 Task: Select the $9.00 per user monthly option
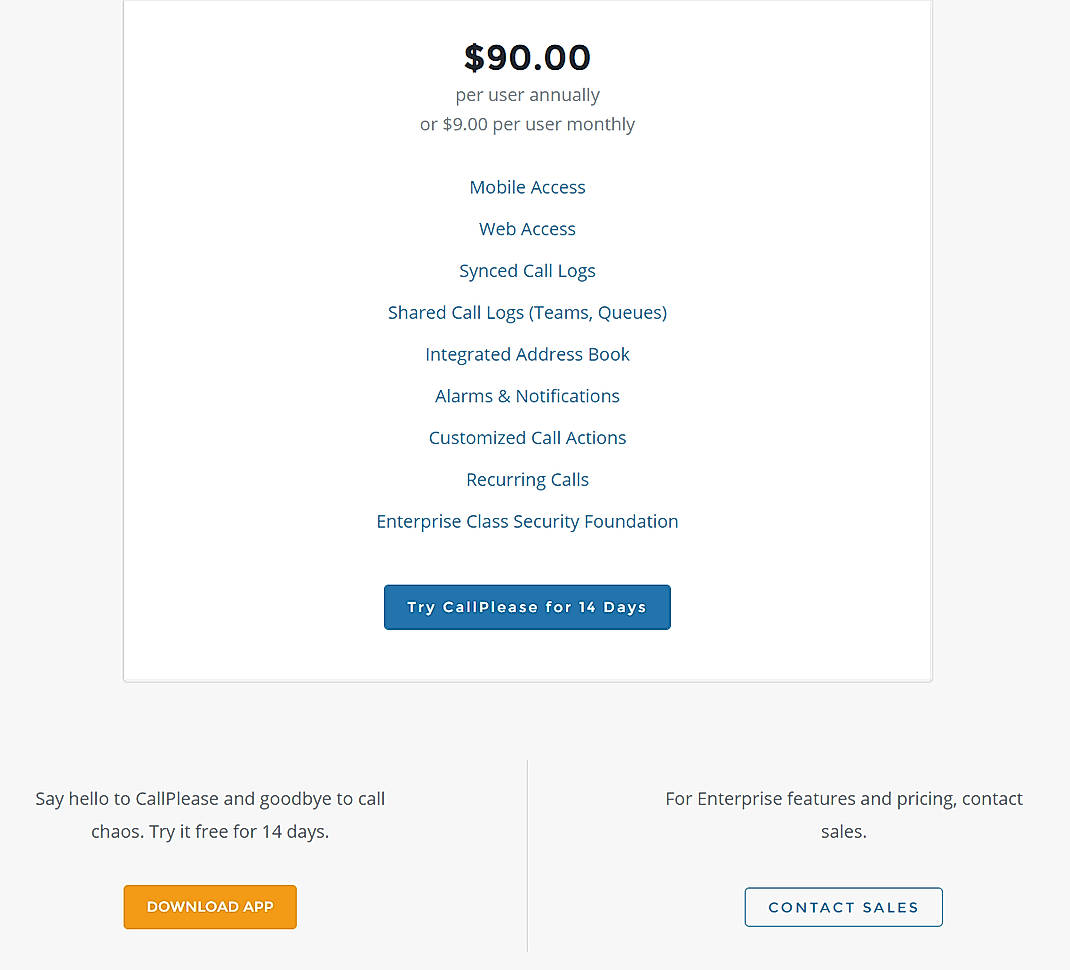coord(527,124)
